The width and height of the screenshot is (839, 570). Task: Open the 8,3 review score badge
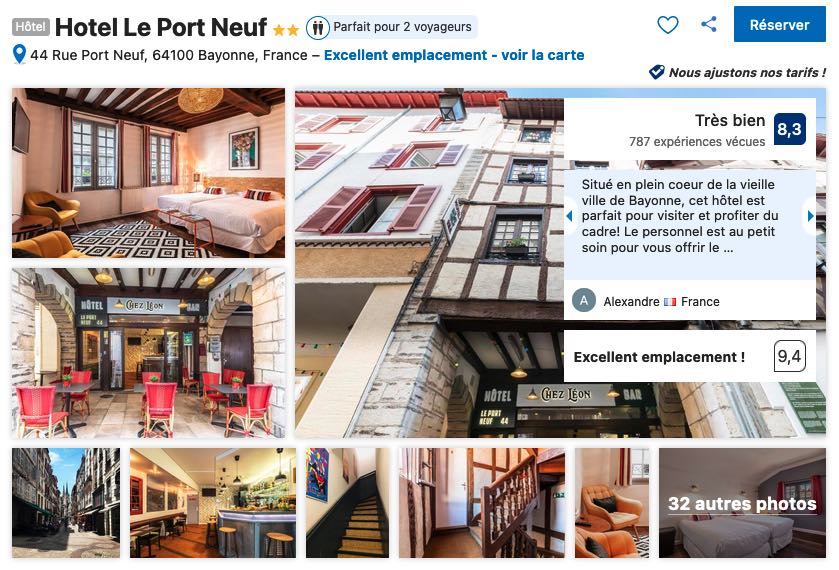point(790,129)
